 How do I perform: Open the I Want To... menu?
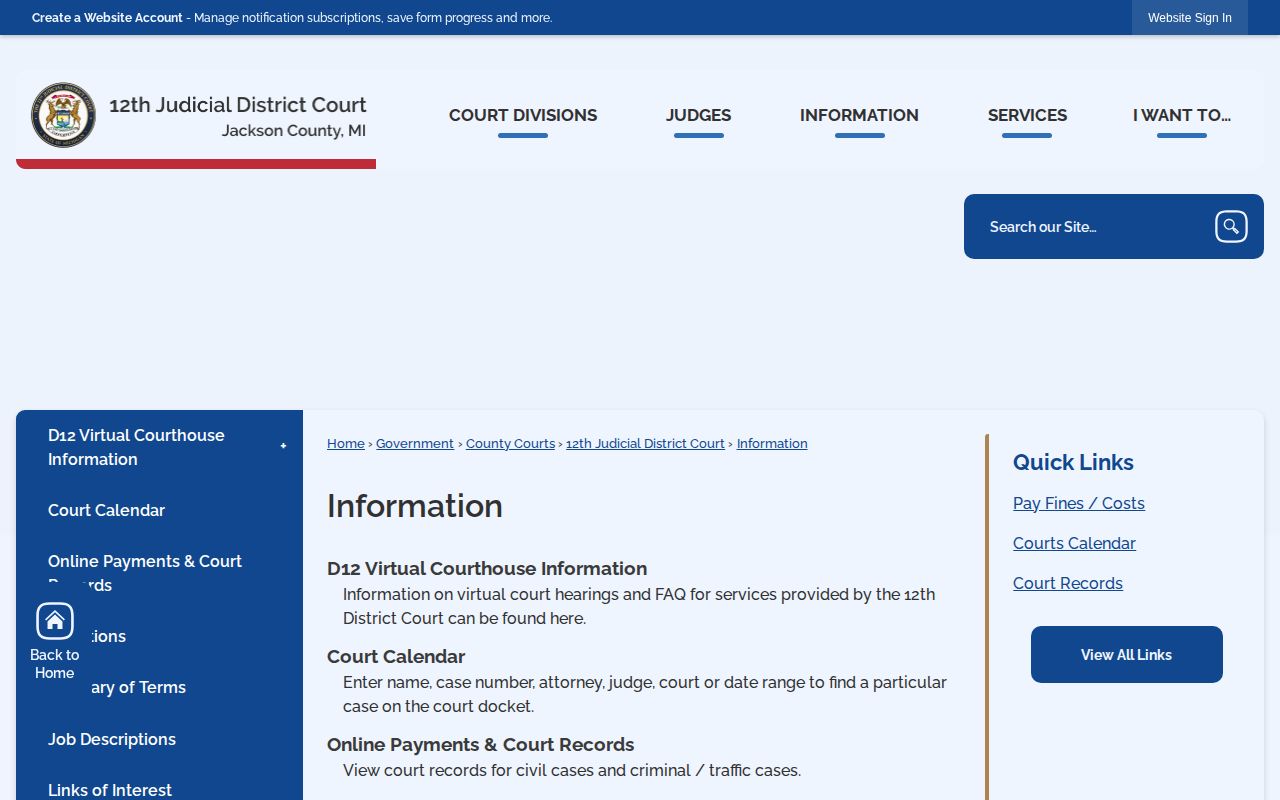tap(1182, 116)
